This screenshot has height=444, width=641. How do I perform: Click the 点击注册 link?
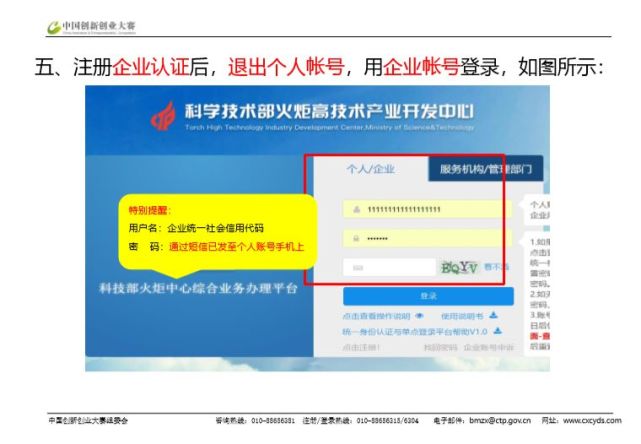361,348
